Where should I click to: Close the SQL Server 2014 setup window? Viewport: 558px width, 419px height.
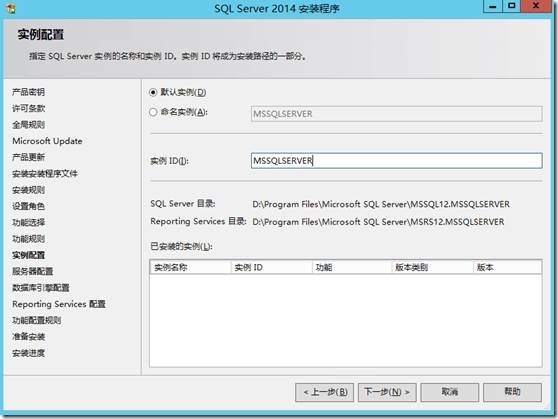(536, 6)
